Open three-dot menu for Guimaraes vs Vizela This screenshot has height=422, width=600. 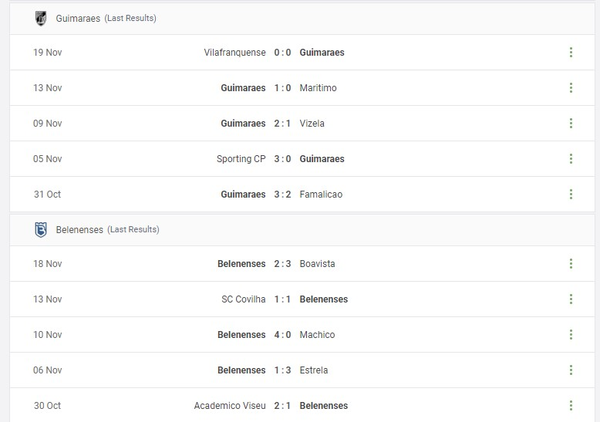[x=571, y=123]
